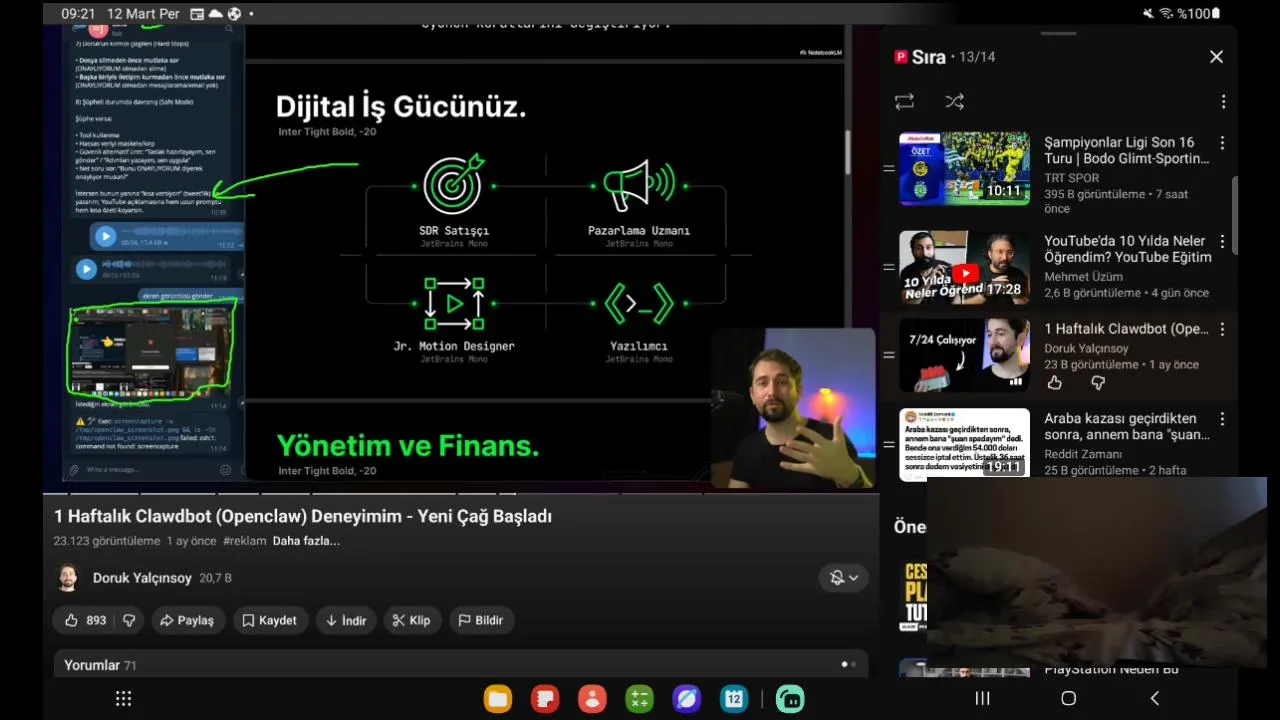
Task: Toggle repeat in the Sıra queue
Action: click(904, 102)
